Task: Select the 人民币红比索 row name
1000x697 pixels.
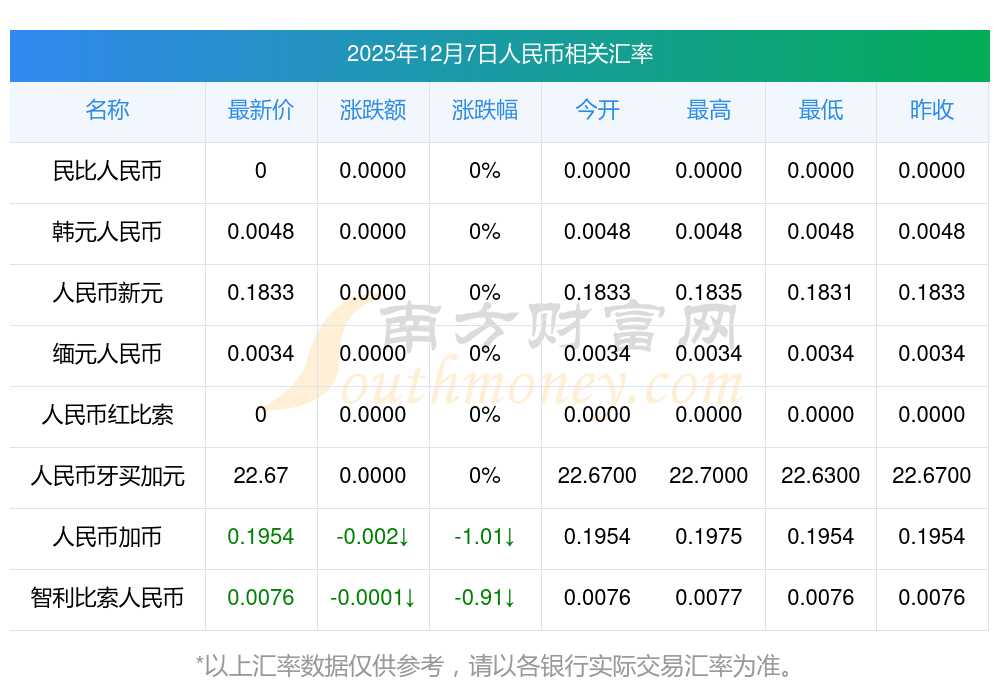Action: [107, 415]
